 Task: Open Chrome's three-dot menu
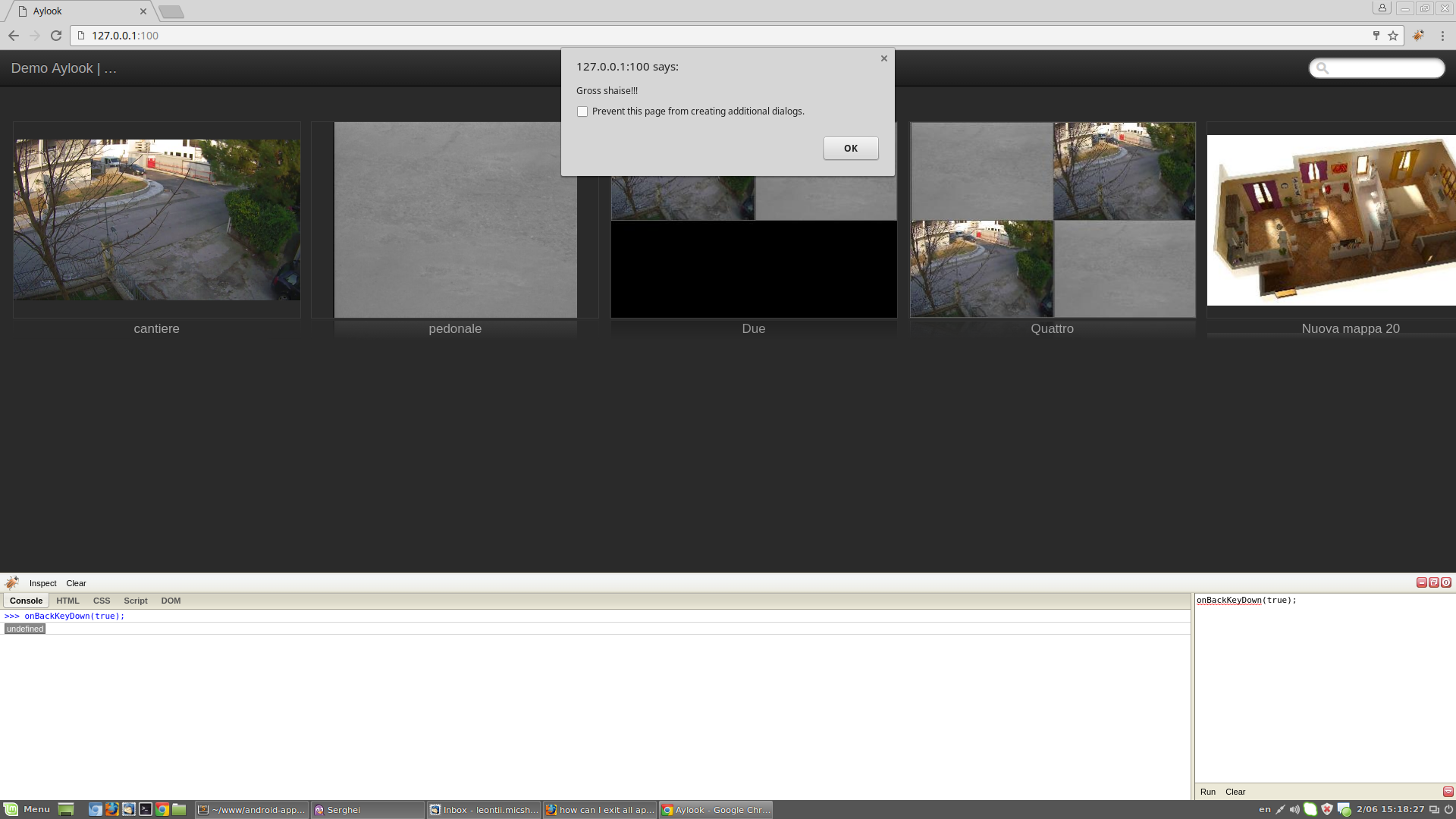click(x=1442, y=36)
